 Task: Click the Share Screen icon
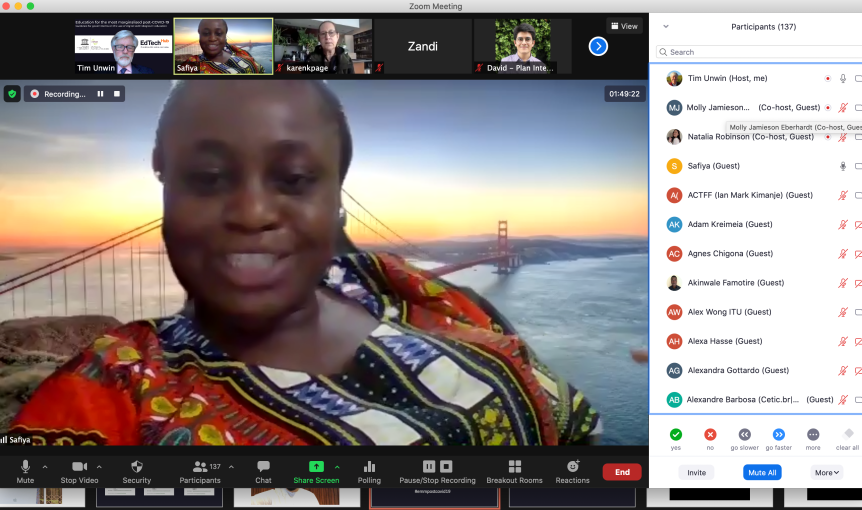tap(316, 467)
